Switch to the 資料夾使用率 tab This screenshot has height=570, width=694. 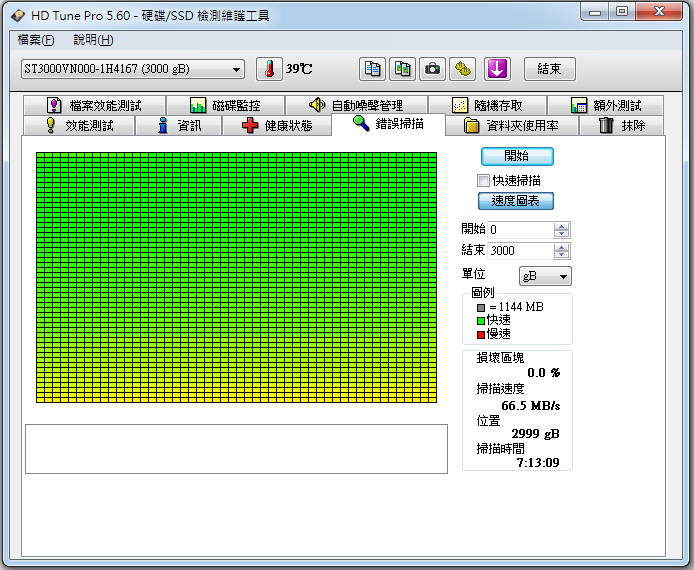512,126
